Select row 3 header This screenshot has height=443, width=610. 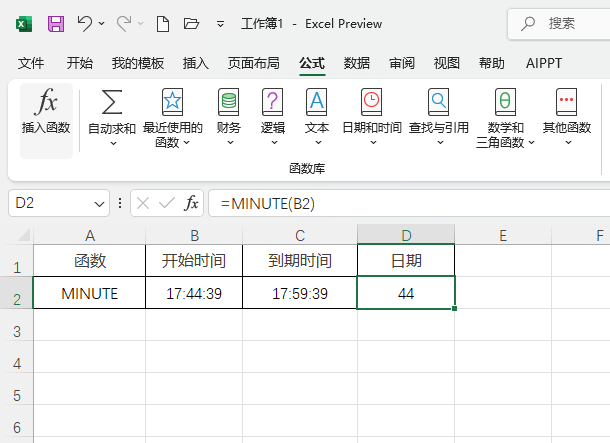[17, 325]
